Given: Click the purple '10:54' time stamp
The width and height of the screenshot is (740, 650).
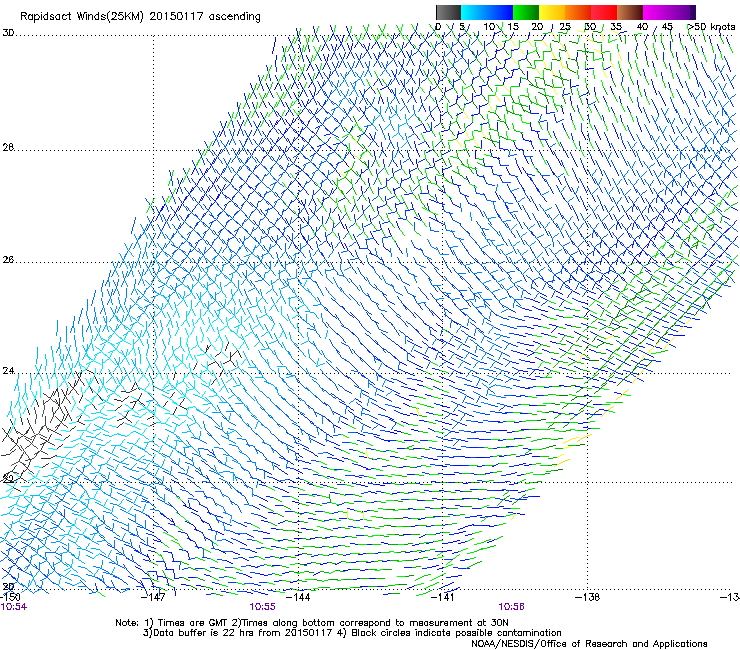Looking at the screenshot, I should click(14, 607).
